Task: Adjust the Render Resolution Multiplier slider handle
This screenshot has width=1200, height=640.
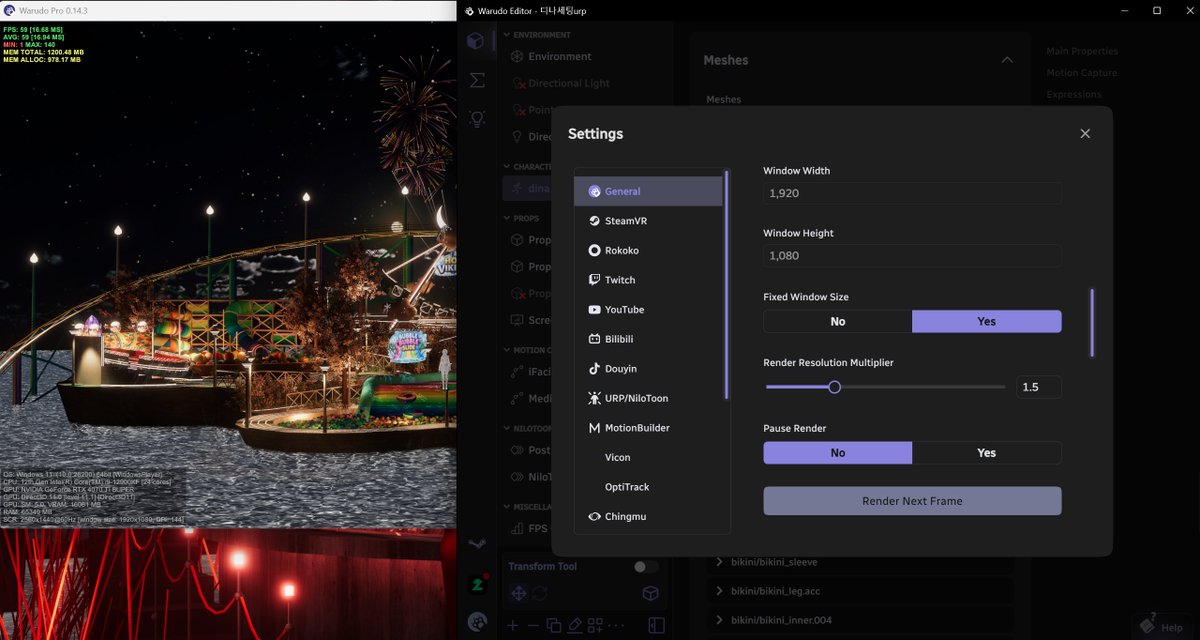Action: tap(834, 387)
